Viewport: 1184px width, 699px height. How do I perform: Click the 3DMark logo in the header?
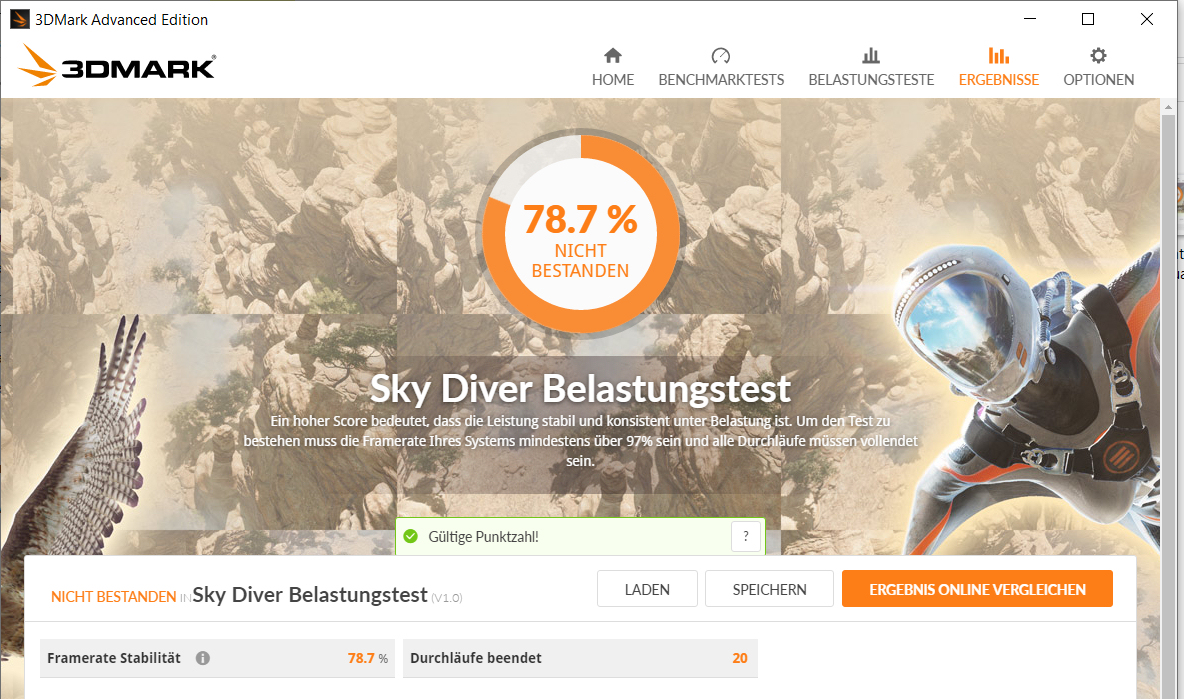tap(117, 65)
